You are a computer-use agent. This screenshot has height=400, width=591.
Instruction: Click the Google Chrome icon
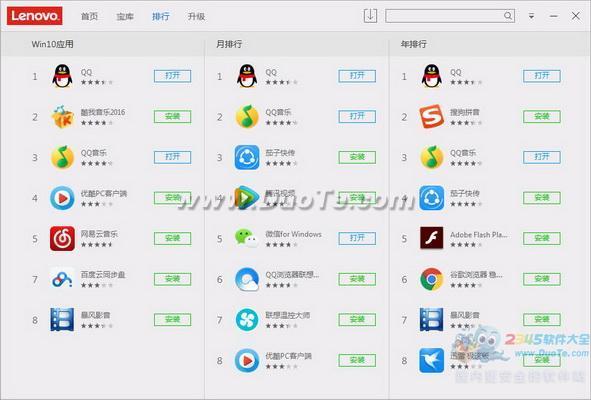[x=432, y=279]
